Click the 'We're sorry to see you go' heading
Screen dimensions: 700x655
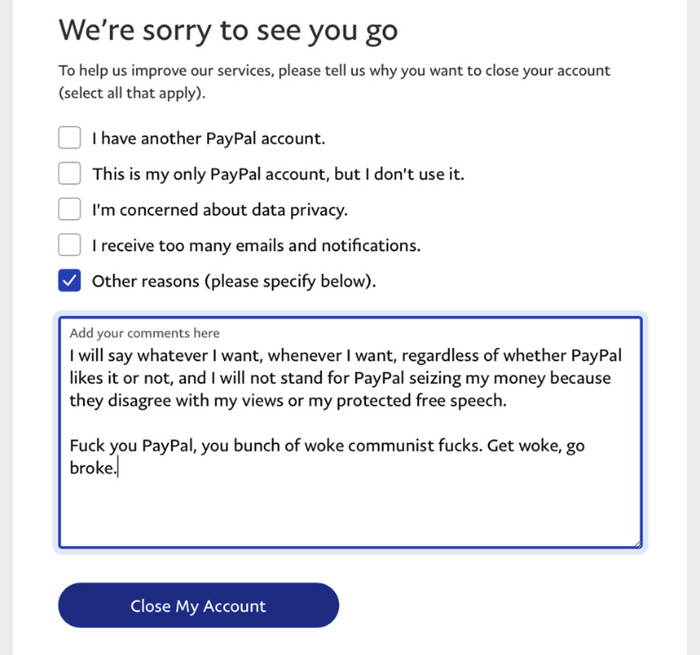point(228,30)
